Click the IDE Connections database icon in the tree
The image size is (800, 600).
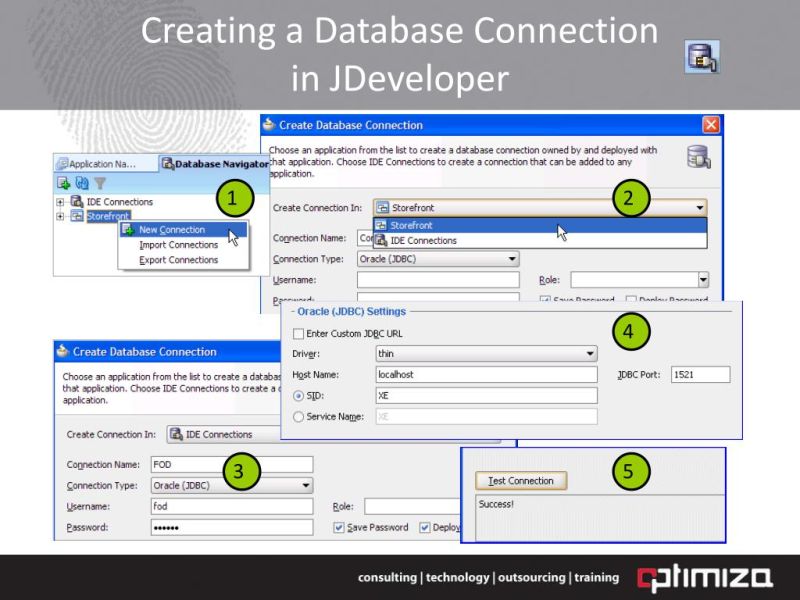click(76, 202)
